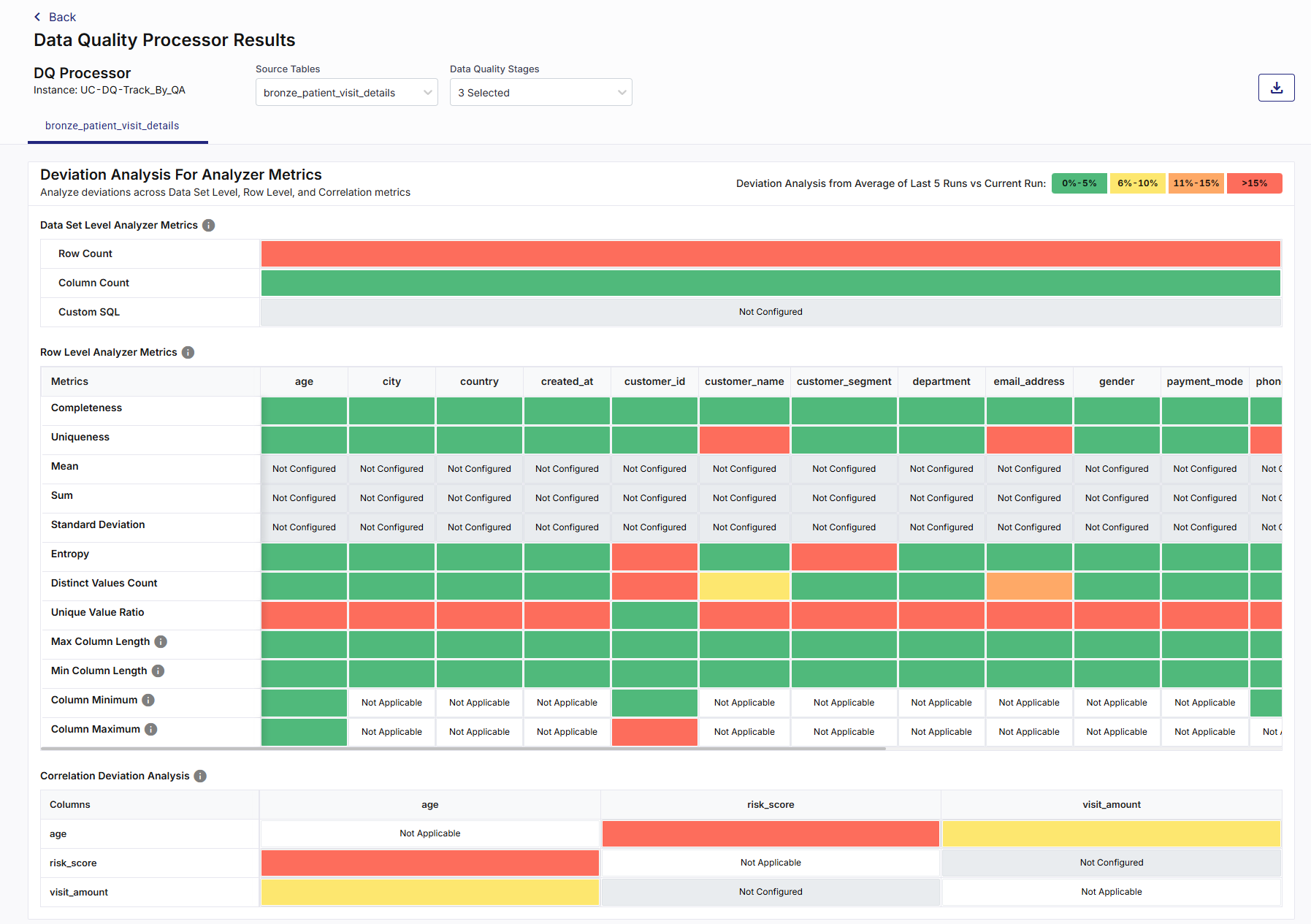Click the Standard Deviation row label

point(98,524)
